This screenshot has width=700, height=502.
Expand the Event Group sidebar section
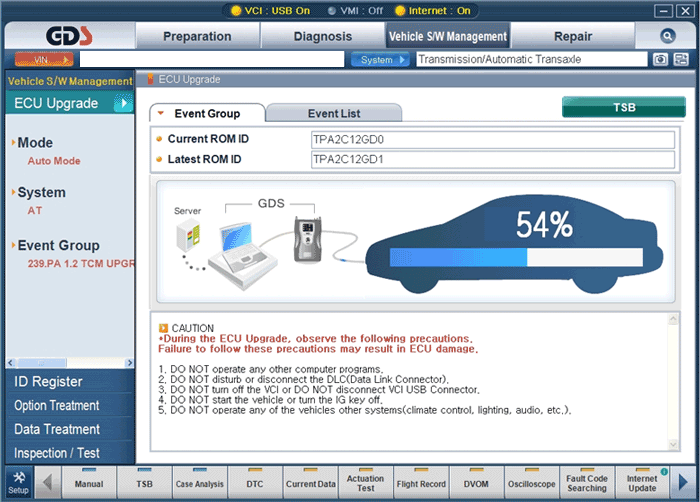[x=55, y=245]
